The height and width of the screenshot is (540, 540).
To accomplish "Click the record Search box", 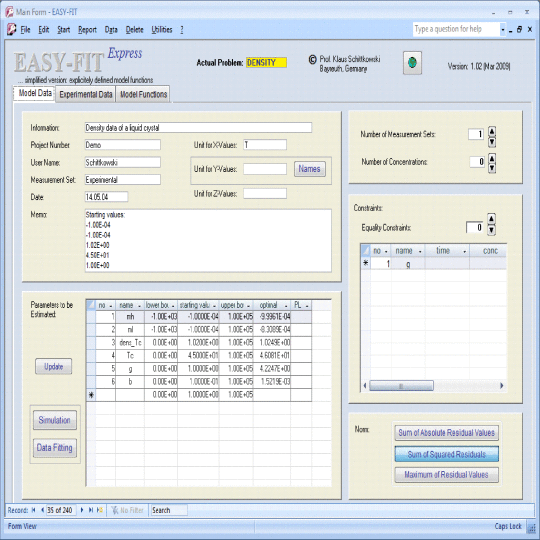I will coord(169,510).
